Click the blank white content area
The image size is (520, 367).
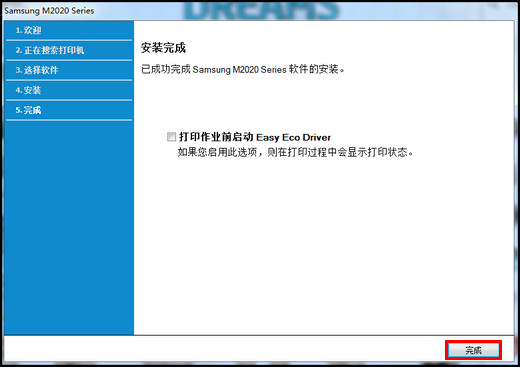coord(323,247)
